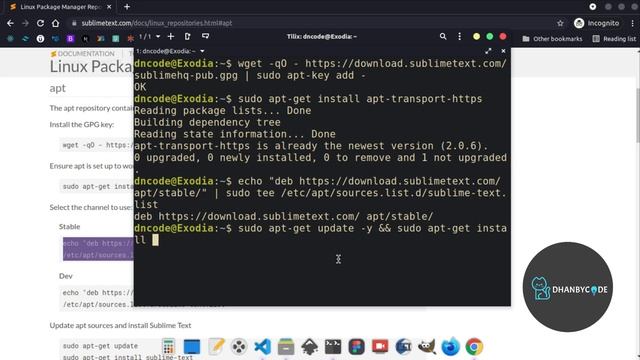This screenshot has height=360, width=640.
Task: Open a new Chrome tab
Action: pos(127,7)
